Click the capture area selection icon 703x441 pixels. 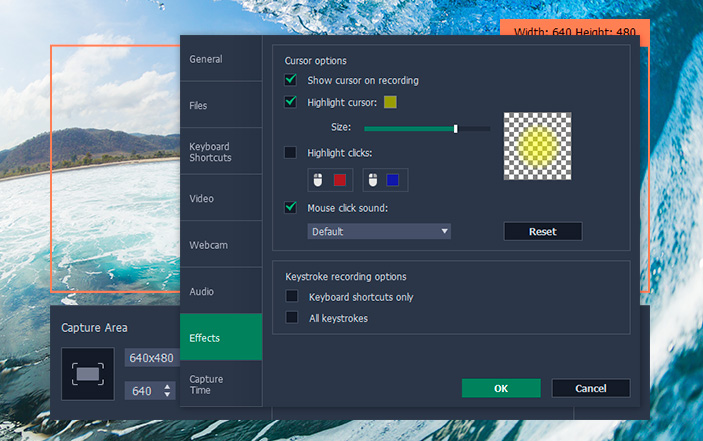pos(88,374)
